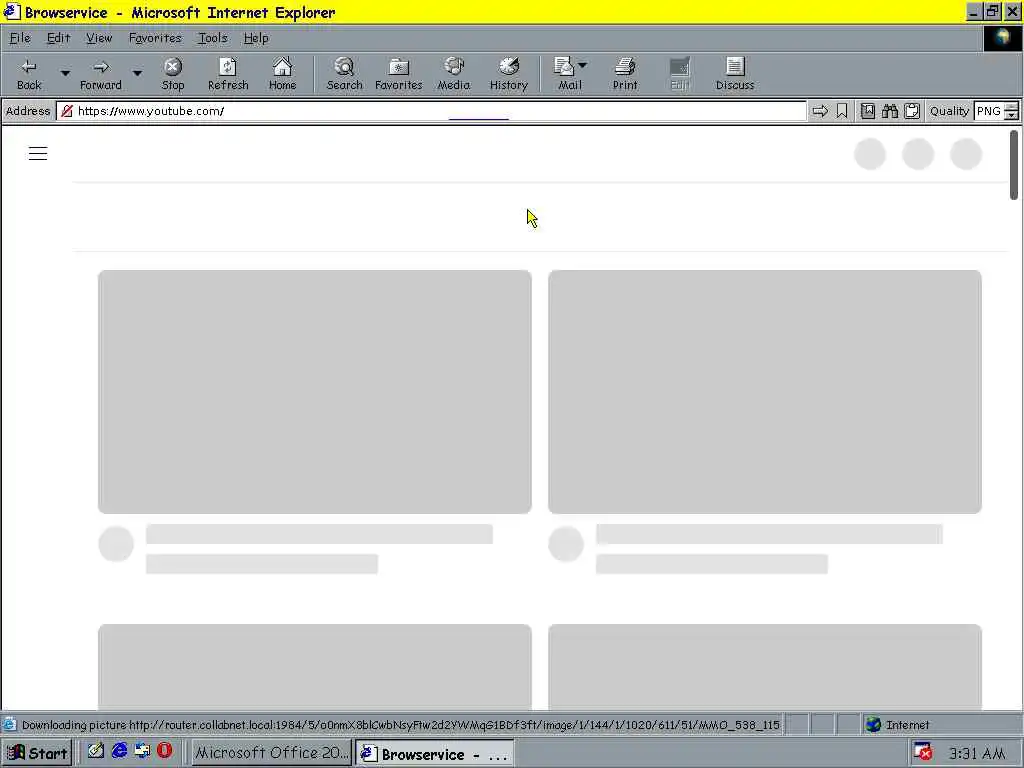This screenshot has height=768, width=1024.
Task: Click the top-left video placeholder thumbnail
Action: [x=315, y=392]
